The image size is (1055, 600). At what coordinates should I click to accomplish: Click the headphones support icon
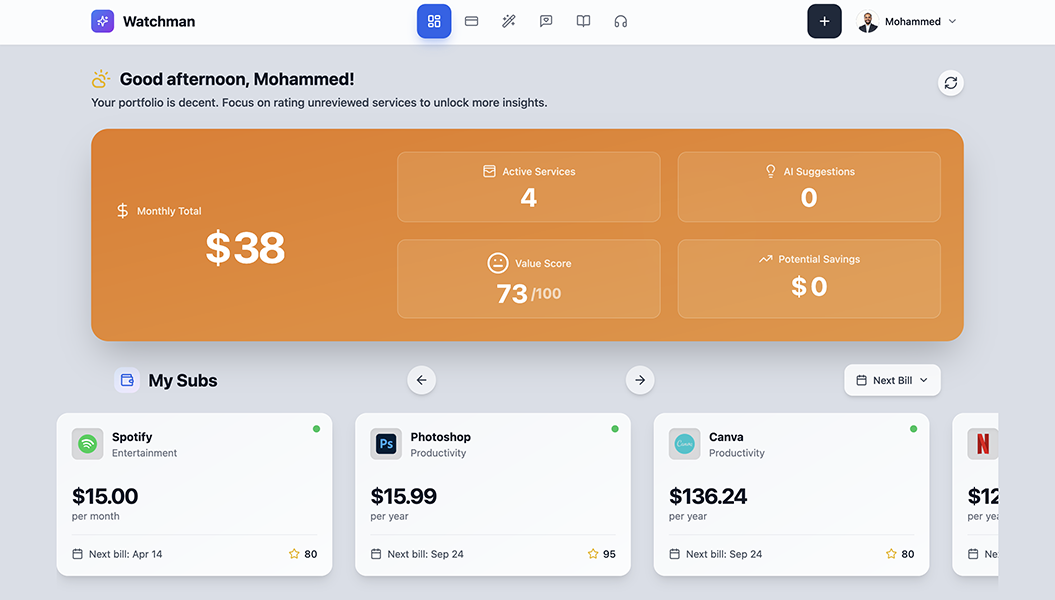click(620, 21)
